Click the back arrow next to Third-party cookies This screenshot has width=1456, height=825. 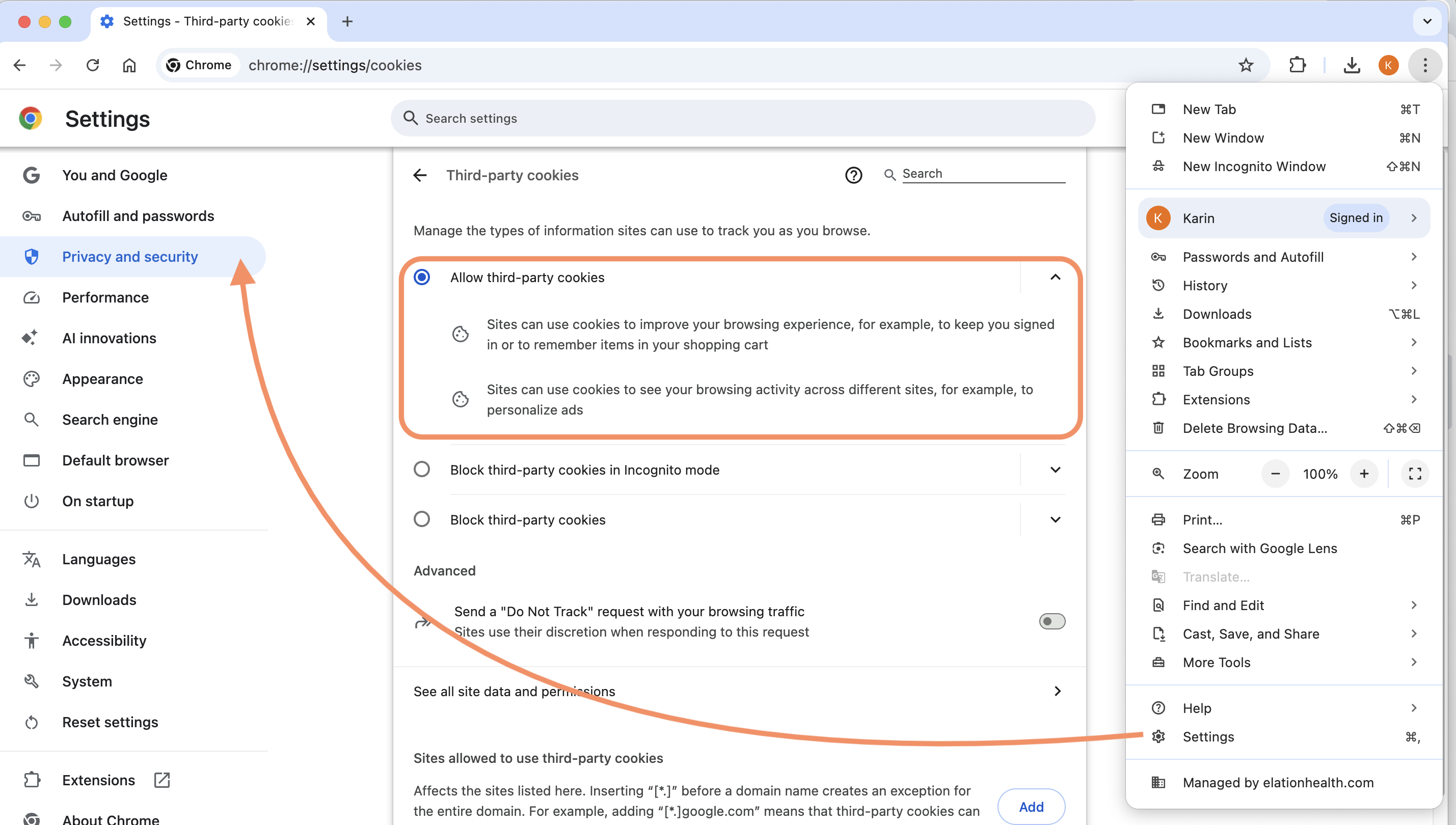click(x=420, y=175)
